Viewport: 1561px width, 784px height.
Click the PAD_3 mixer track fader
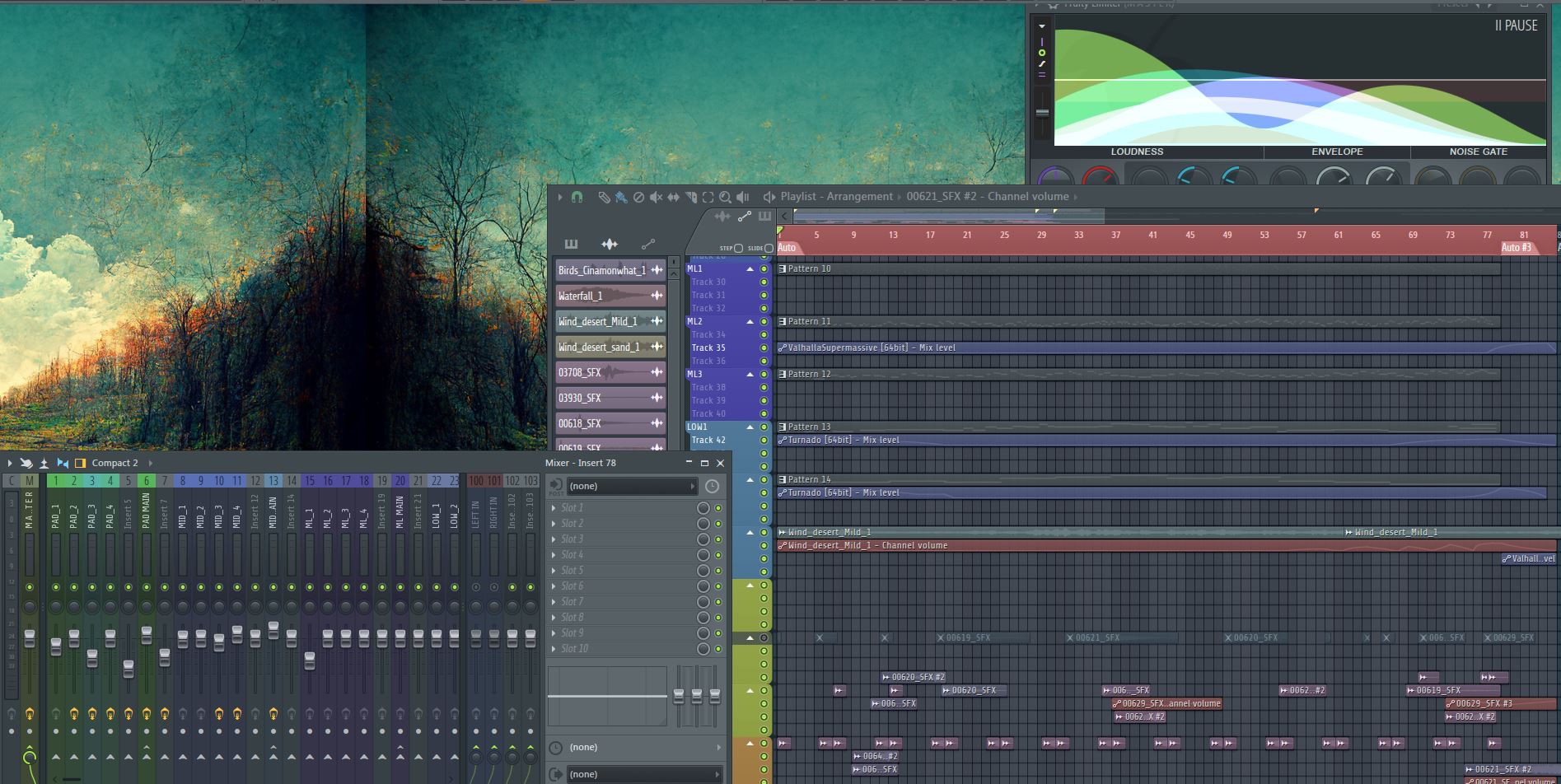click(x=92, y=658)
